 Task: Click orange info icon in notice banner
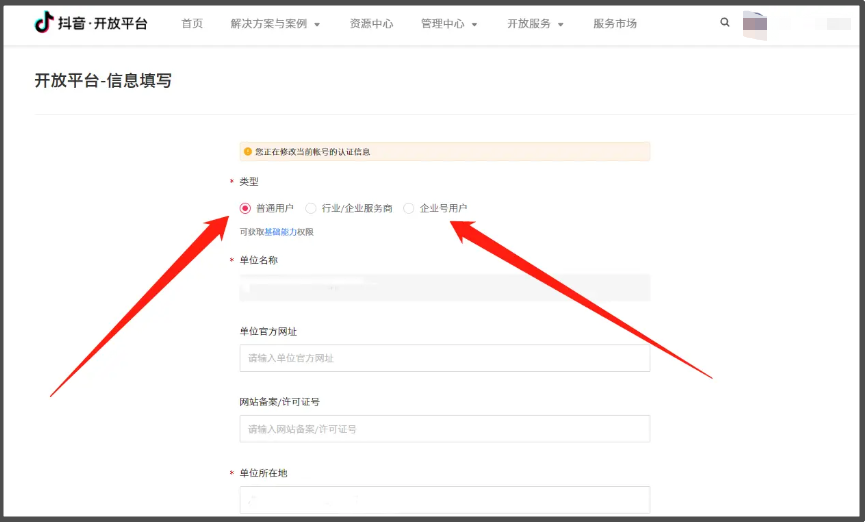[x=248, y=152]
